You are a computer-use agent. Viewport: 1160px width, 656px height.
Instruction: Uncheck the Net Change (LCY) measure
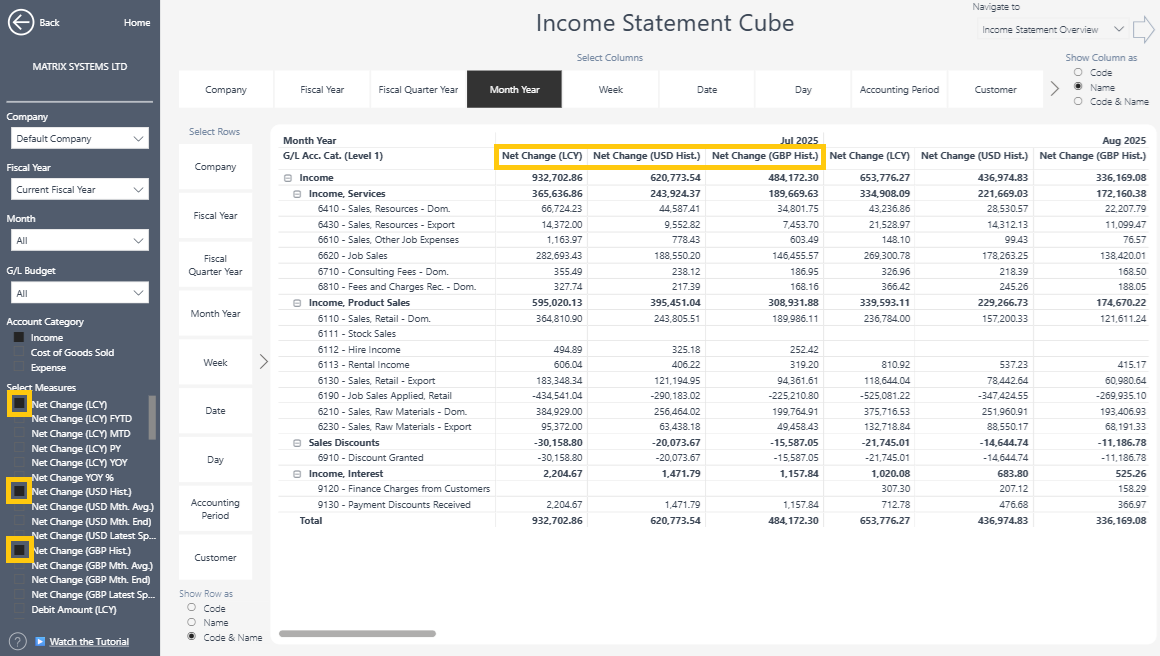click(19, 404)
